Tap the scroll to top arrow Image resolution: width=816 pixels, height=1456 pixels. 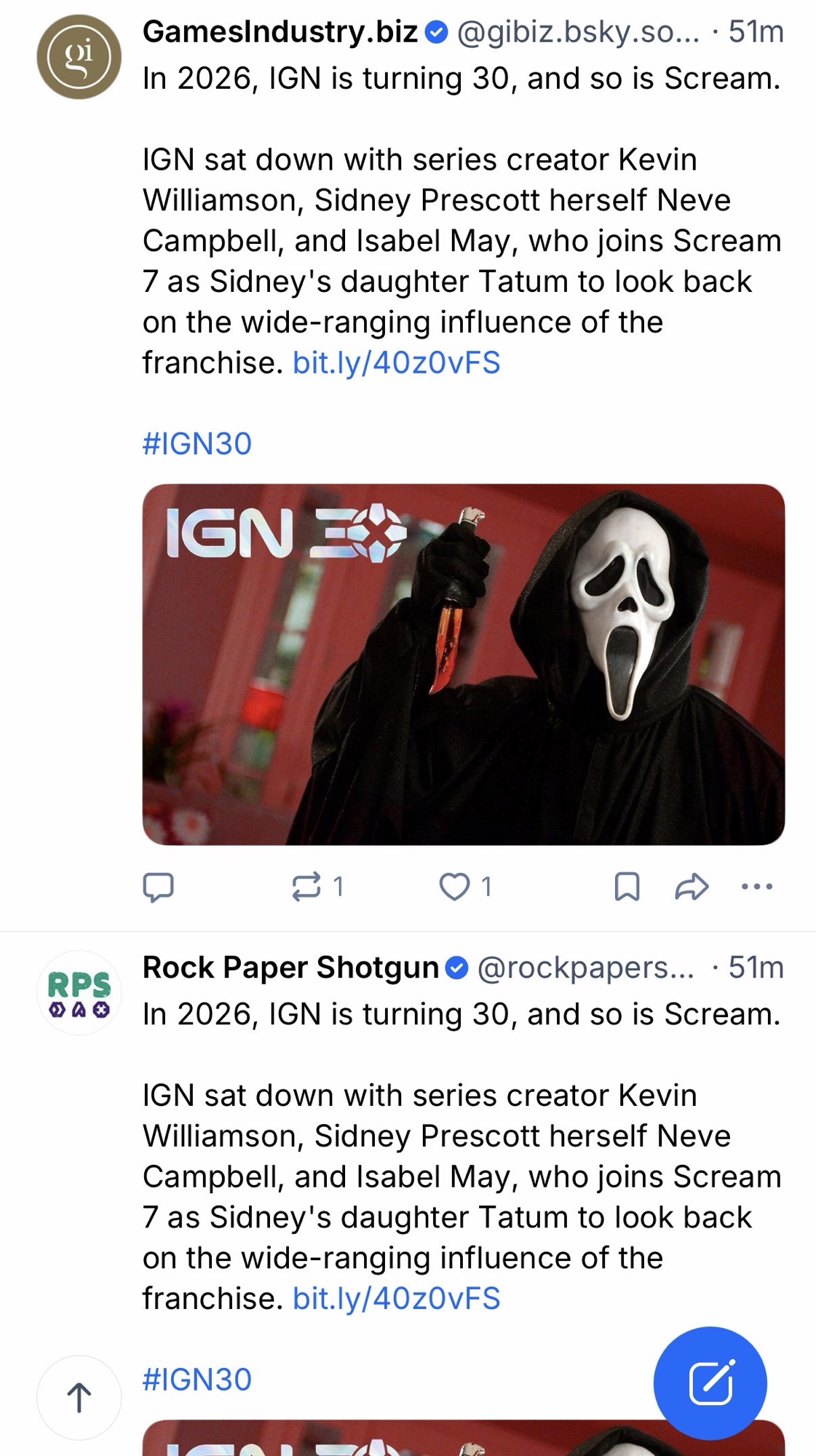tap(79, 1397)
